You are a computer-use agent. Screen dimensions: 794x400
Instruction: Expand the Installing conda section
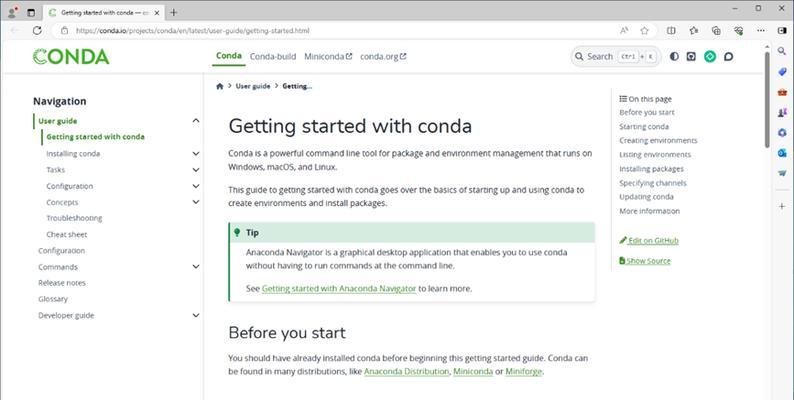point(196,153)
